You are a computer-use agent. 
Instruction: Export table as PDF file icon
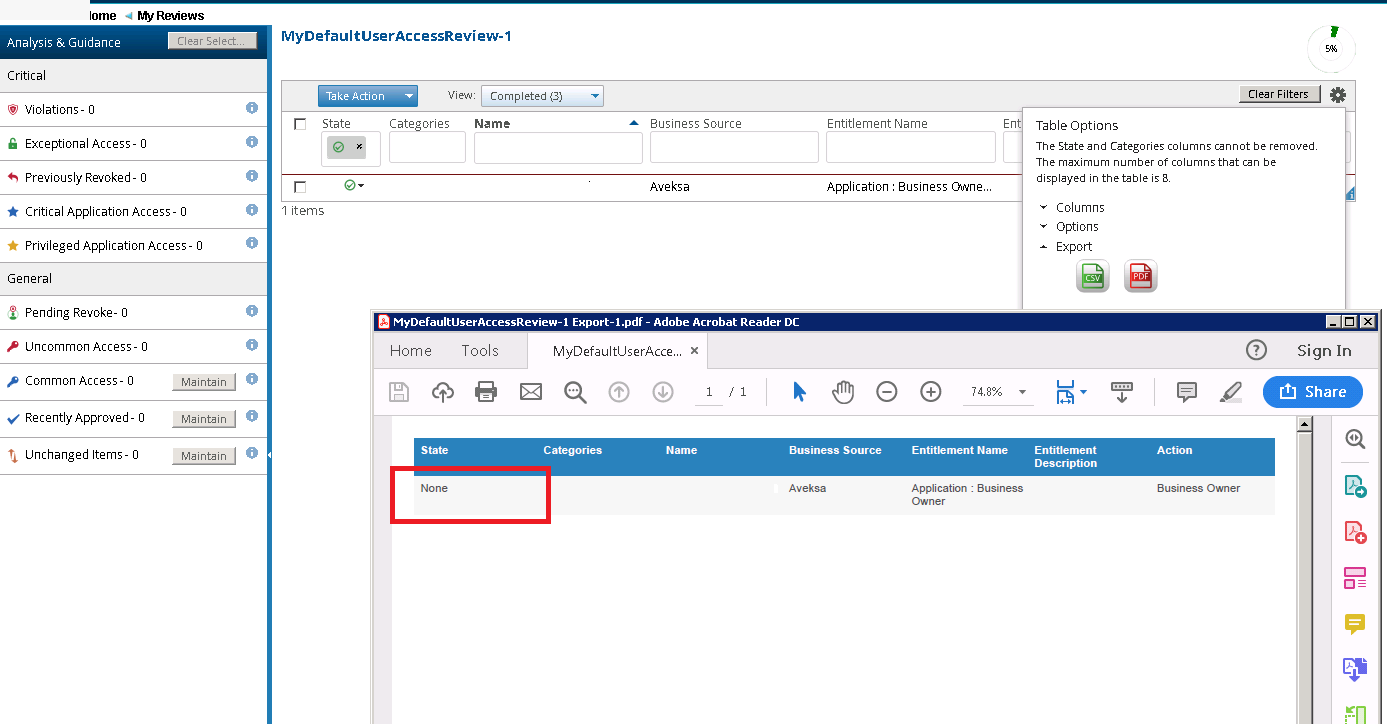click(1140, 276)
